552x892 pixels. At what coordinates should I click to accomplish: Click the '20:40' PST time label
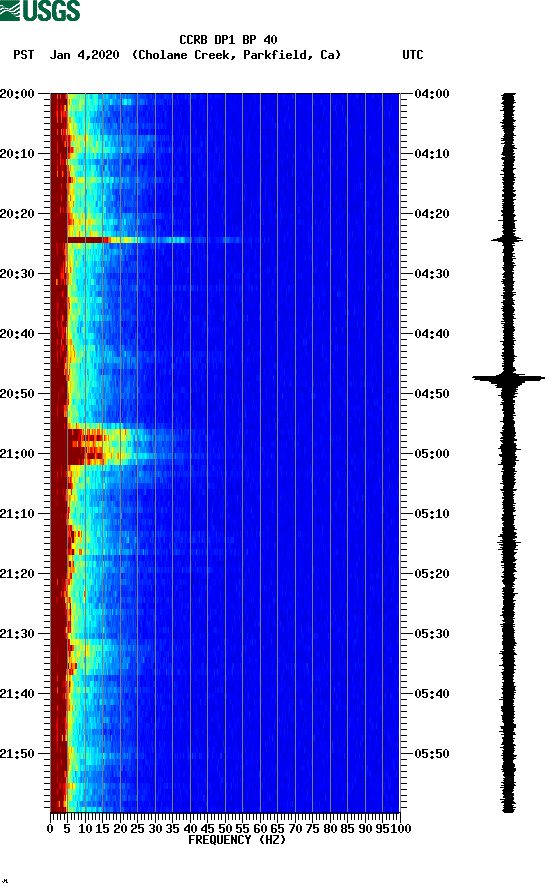coord(18,334)
